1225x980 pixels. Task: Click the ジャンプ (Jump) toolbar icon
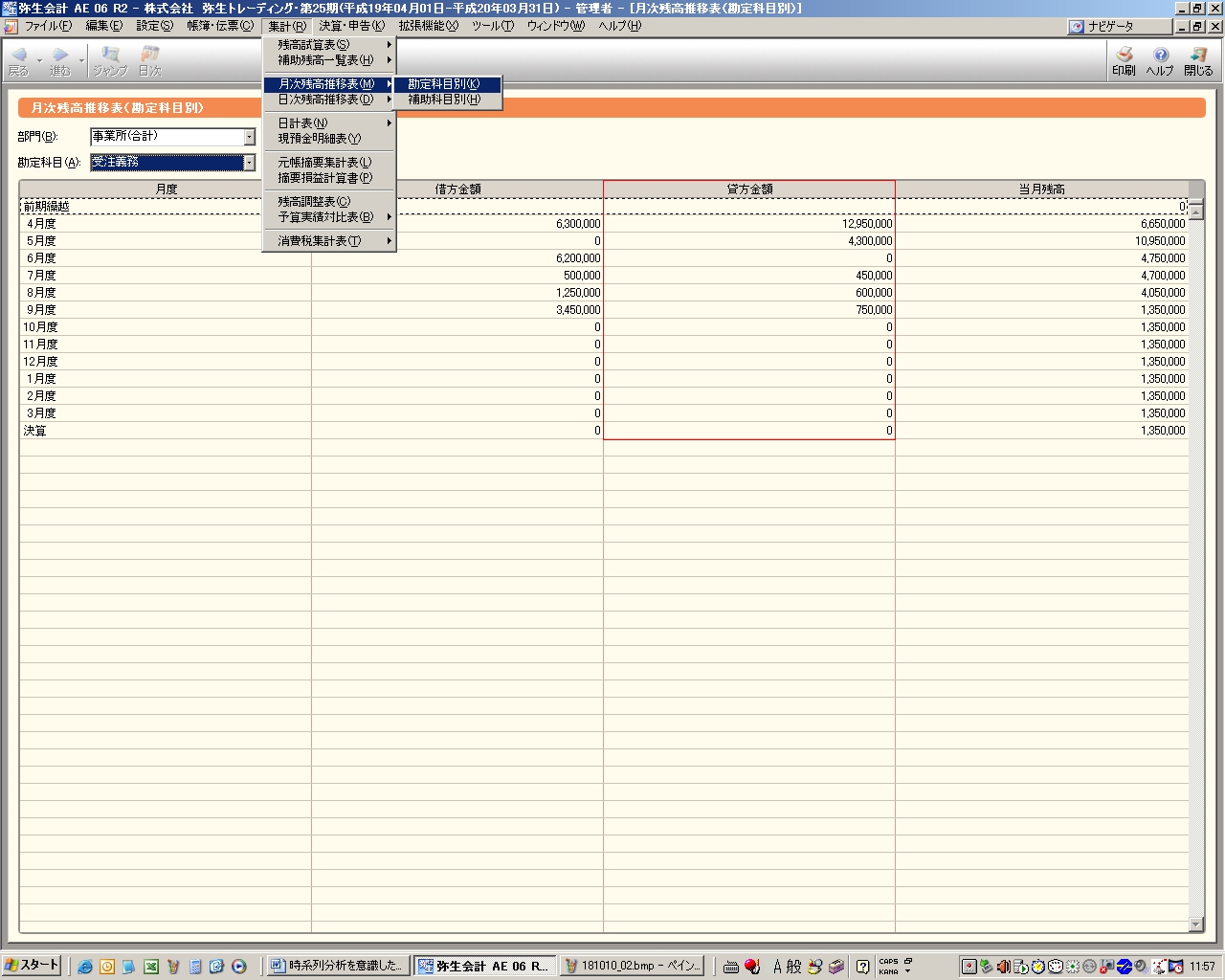pos(110,61)
